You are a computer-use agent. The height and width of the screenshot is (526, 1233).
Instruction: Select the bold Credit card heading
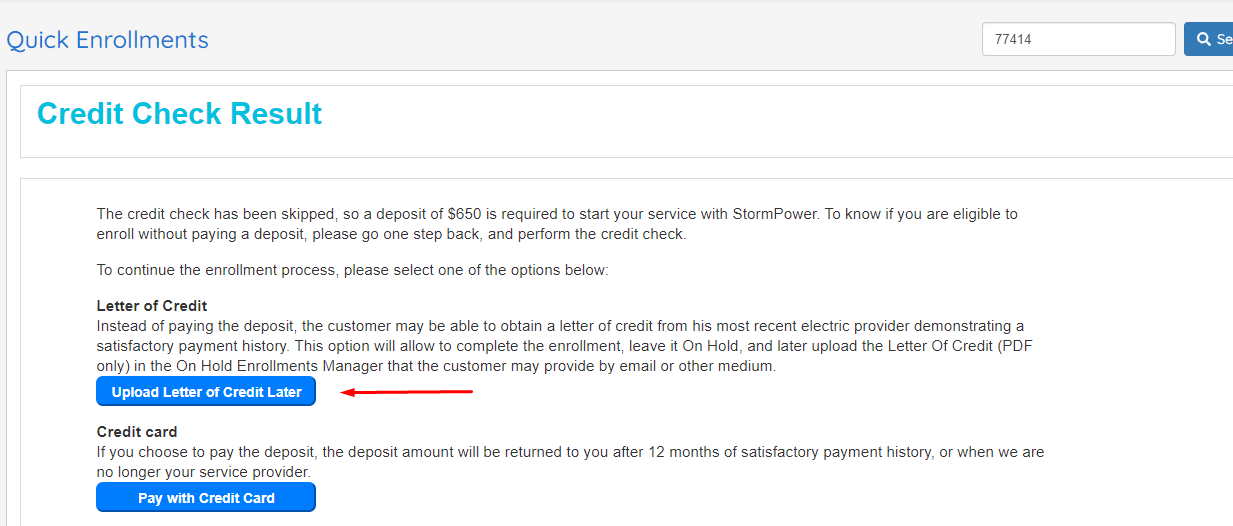click(x=137, y=432)
